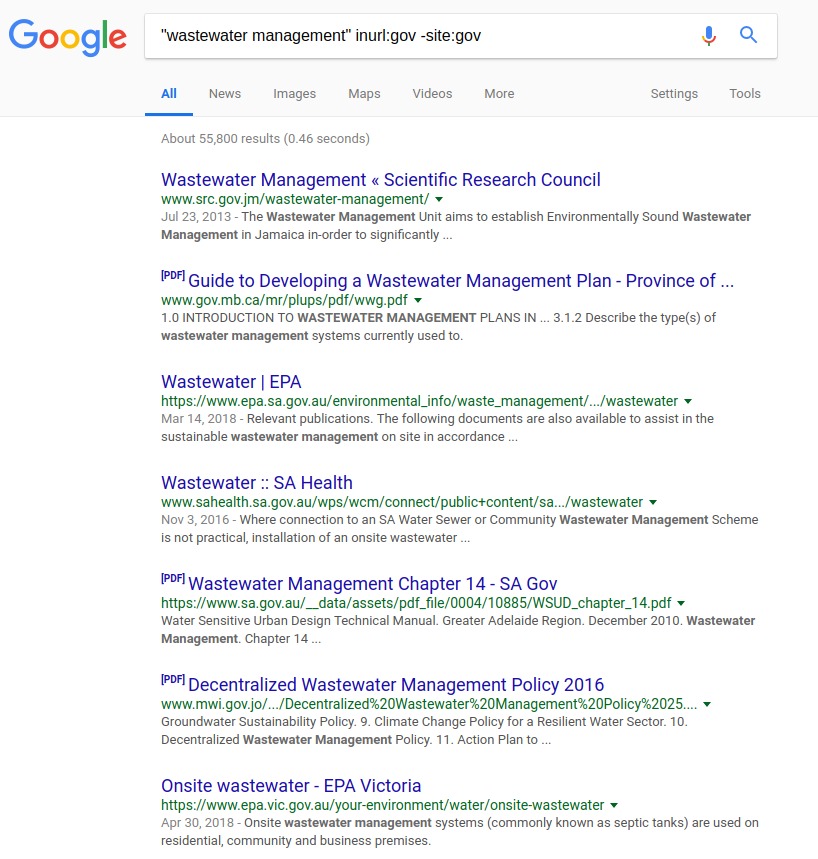Open Decentralized Wastewater Management Policy 2016 result
818x859 pixels.
[396, 685]
